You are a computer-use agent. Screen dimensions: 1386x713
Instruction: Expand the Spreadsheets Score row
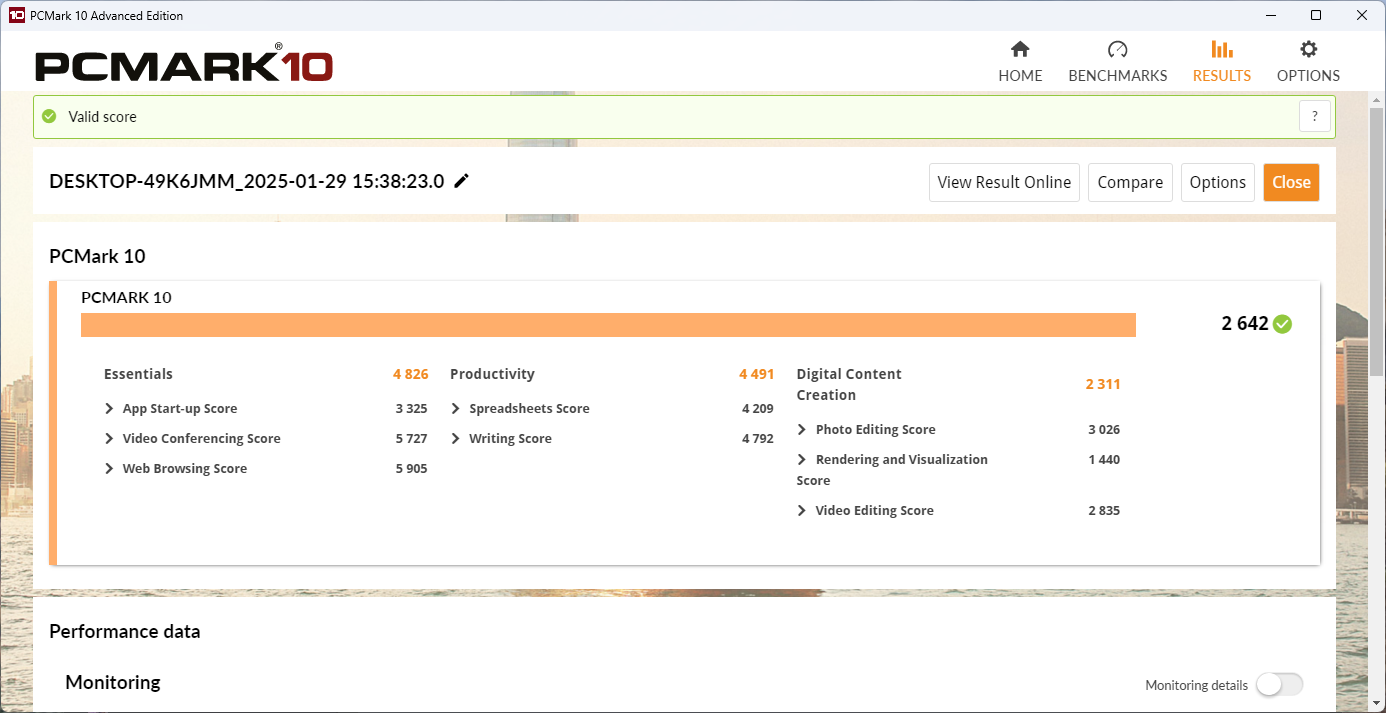coord(456,409)
